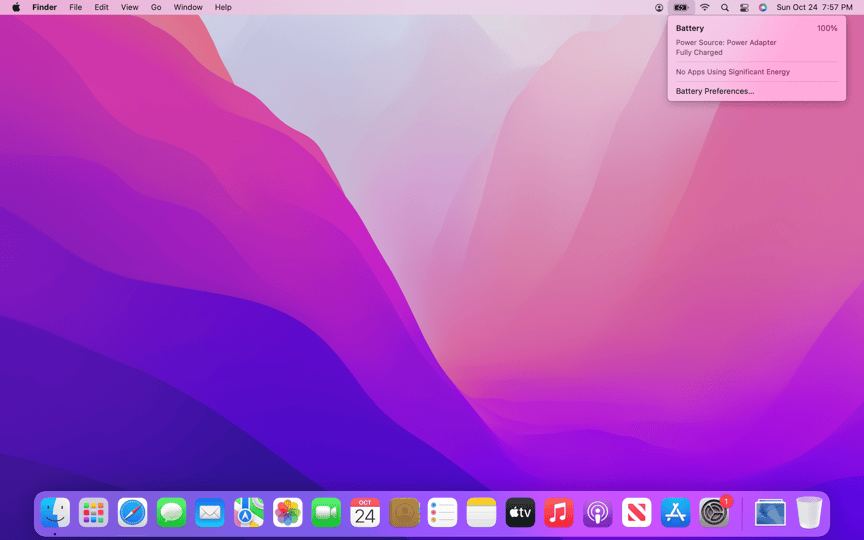This screenshot has width=864, height=540.
Task: Open Control Center icon
Action: (744, 8)
